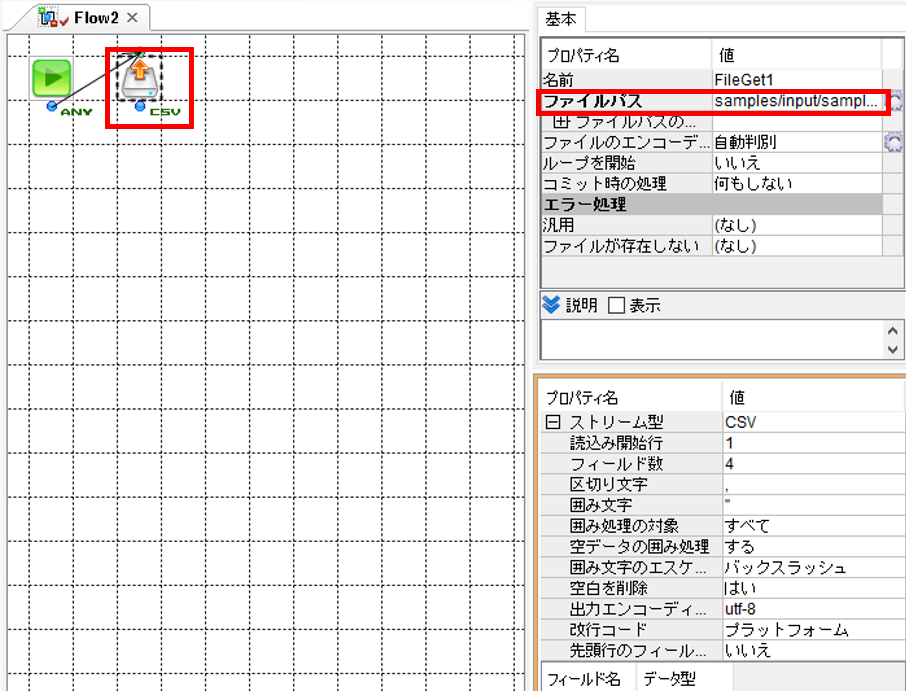Toggle the 表示 checkbox
The width and height of the screenshot is (906, 692).
(x=617, y=305)
